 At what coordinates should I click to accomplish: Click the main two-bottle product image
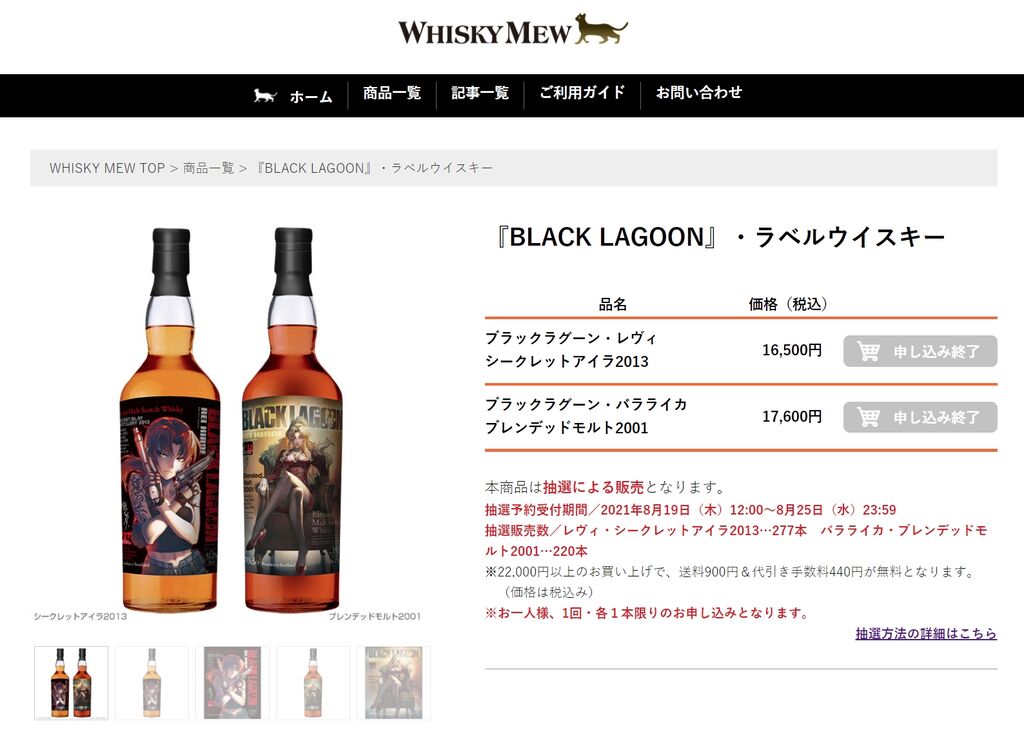pos(229,420)
